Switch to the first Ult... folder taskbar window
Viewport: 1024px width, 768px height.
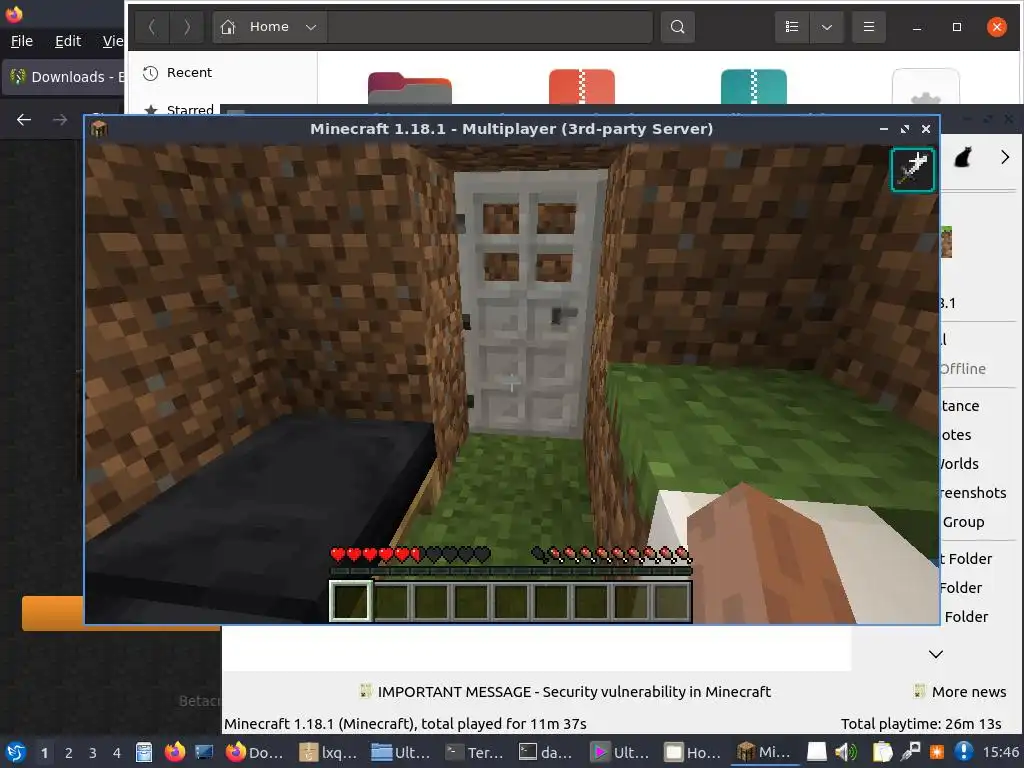click(401, 752)
